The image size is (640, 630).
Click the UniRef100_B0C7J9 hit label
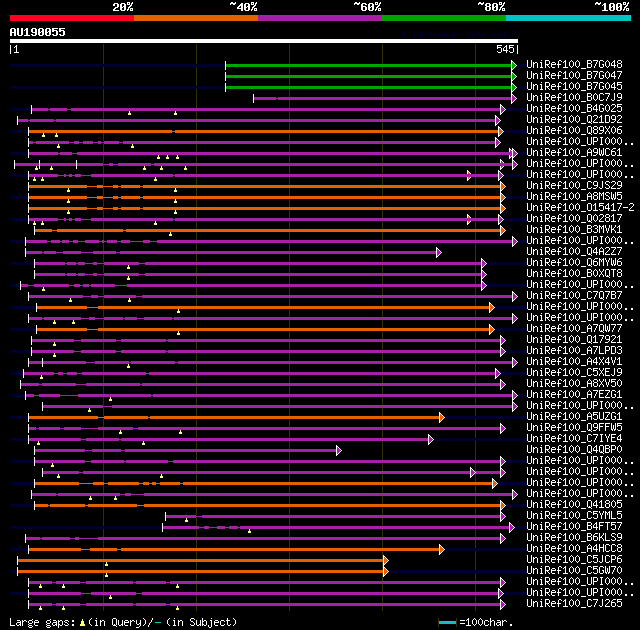[x=574, y=98]
